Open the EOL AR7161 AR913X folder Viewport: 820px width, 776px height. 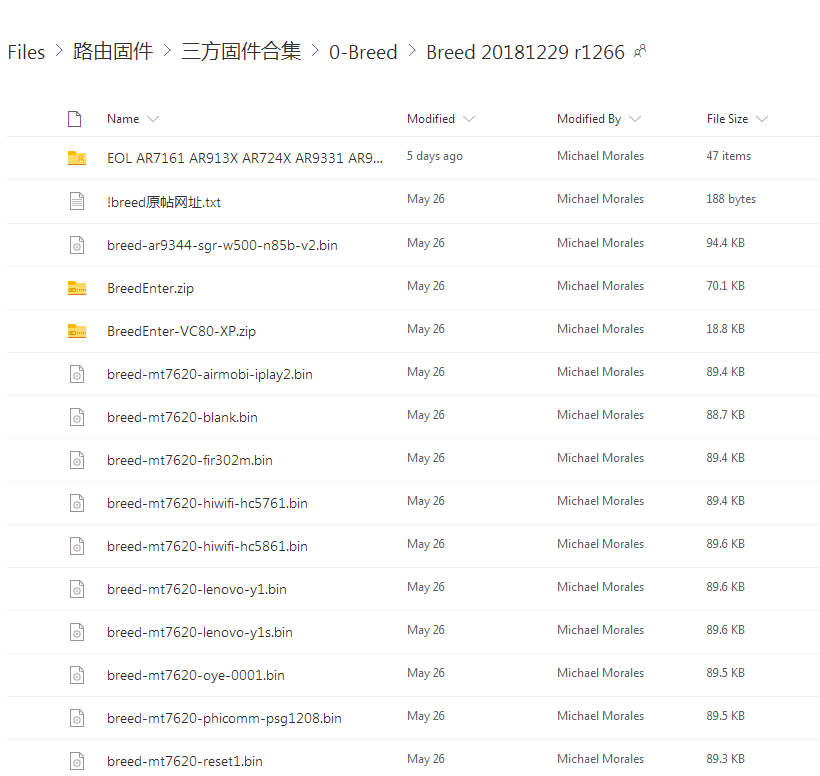245,158
